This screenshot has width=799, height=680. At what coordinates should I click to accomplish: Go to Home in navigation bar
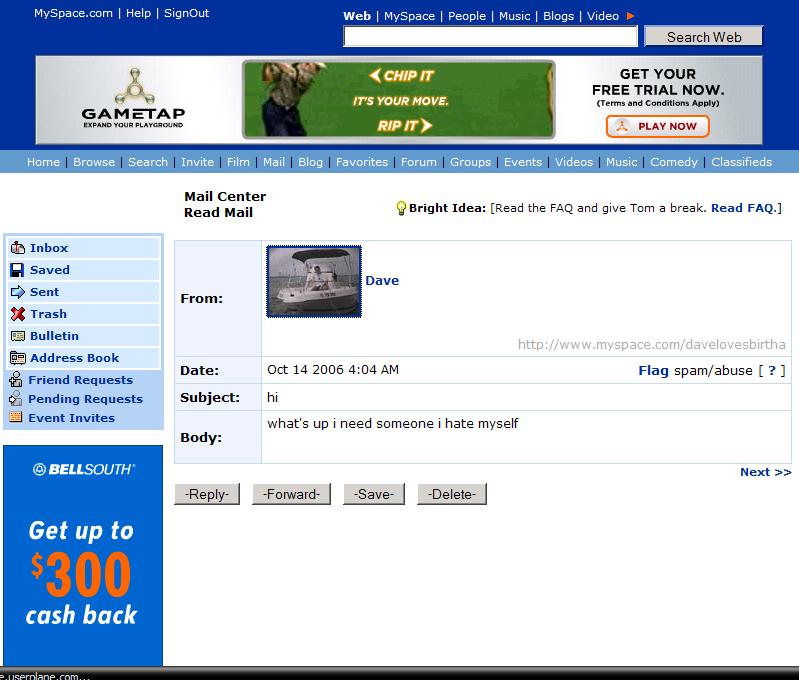(x=43, y=162)
